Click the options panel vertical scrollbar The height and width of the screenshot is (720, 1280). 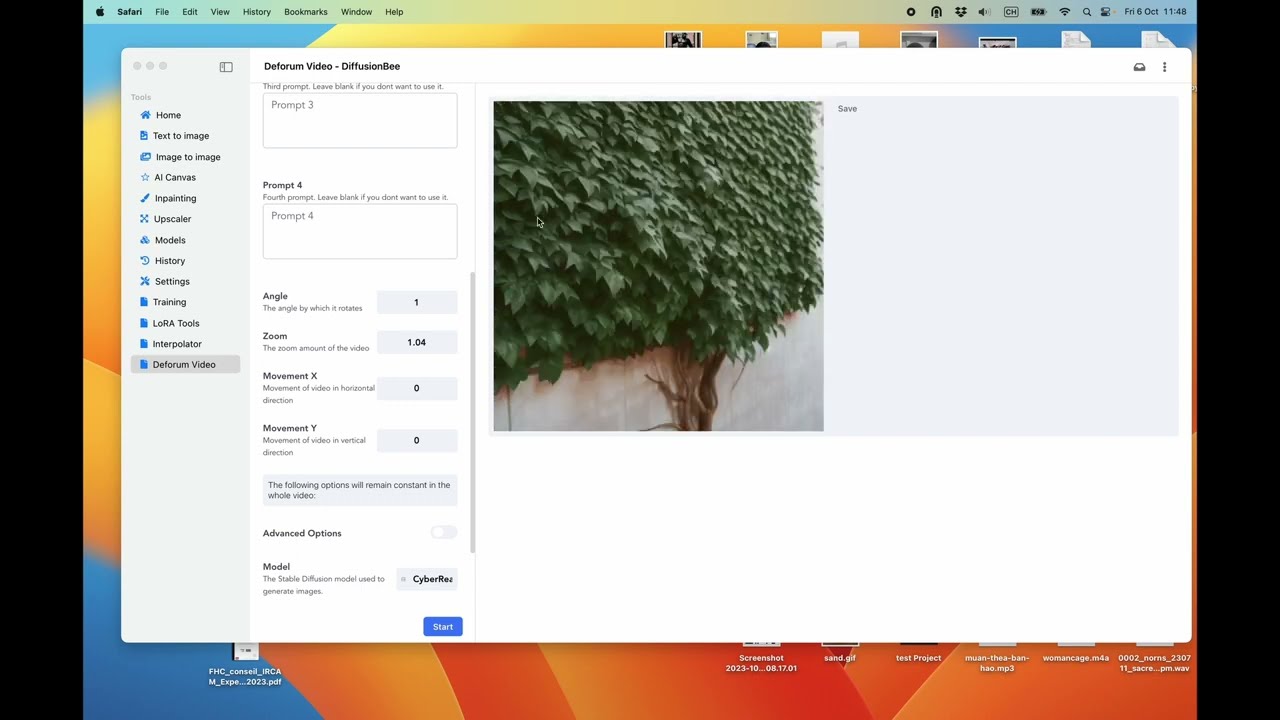(x=472, y=412)
